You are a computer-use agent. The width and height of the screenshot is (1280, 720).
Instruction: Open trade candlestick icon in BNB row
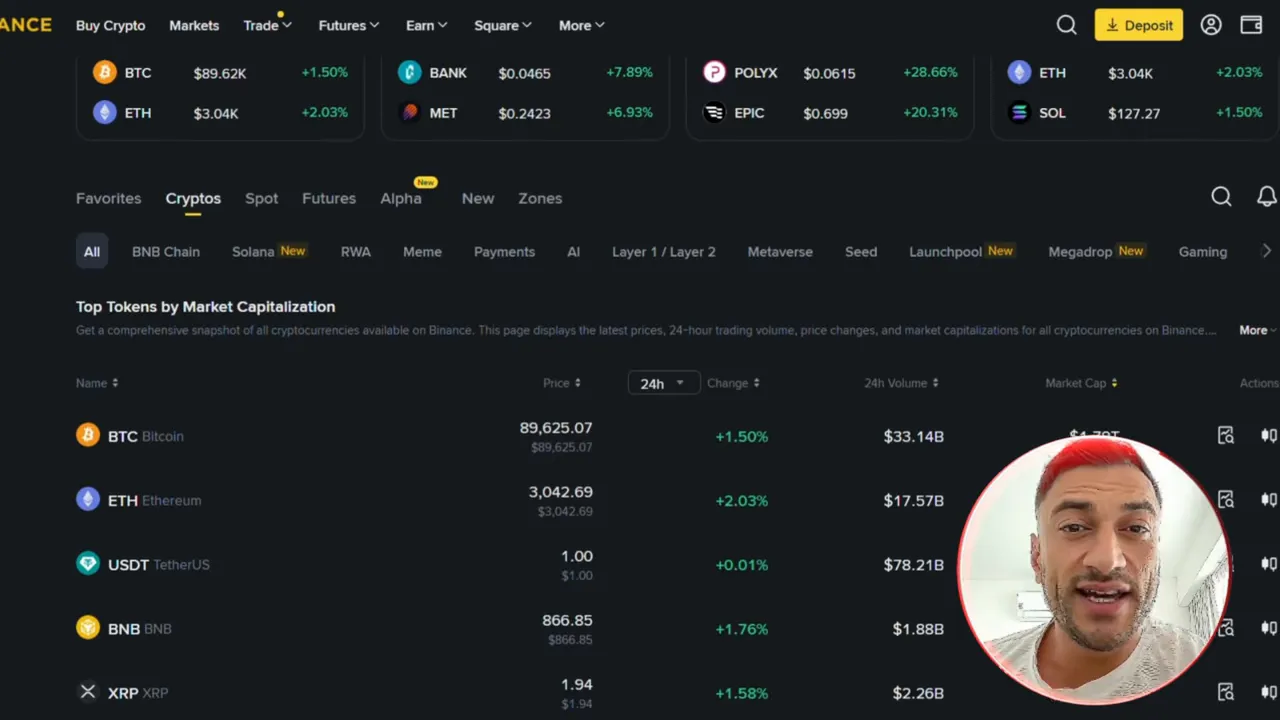1269,627
